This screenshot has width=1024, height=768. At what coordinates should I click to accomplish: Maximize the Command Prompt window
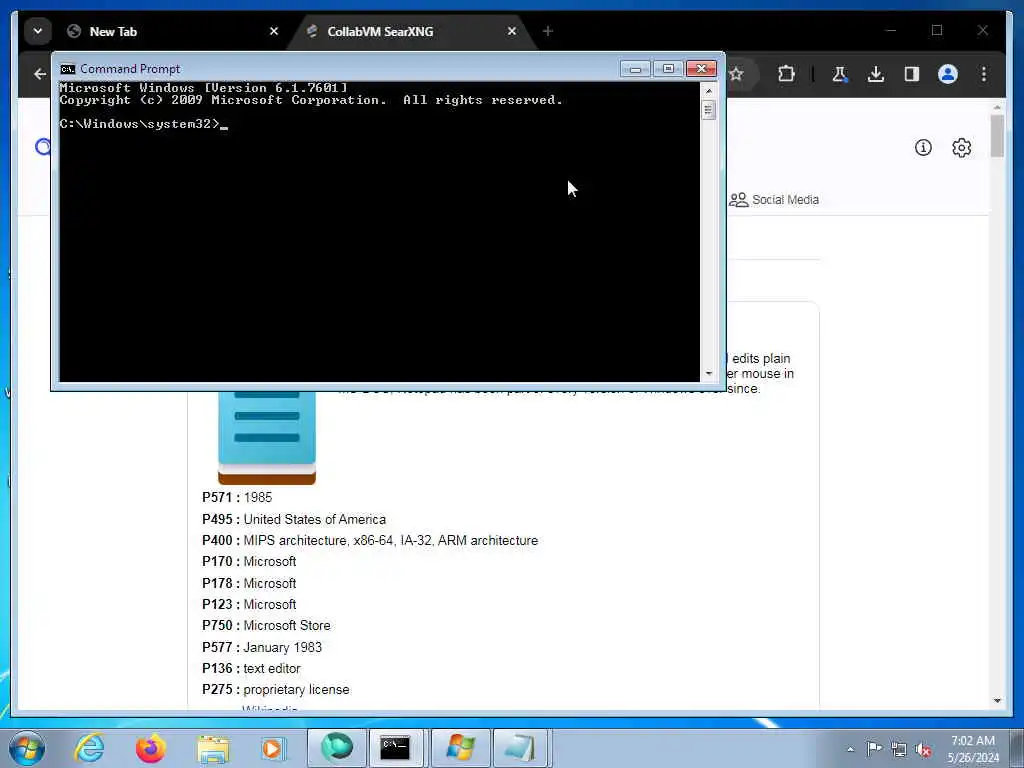point(667,69)
